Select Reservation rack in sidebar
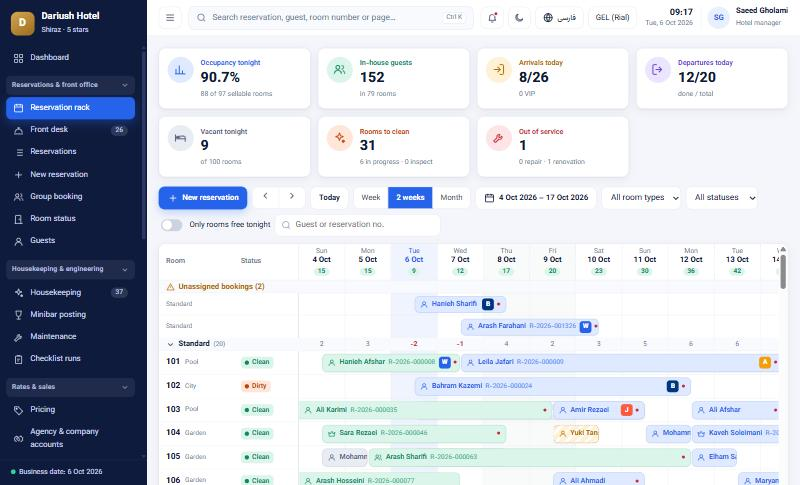 pos(70,108)
